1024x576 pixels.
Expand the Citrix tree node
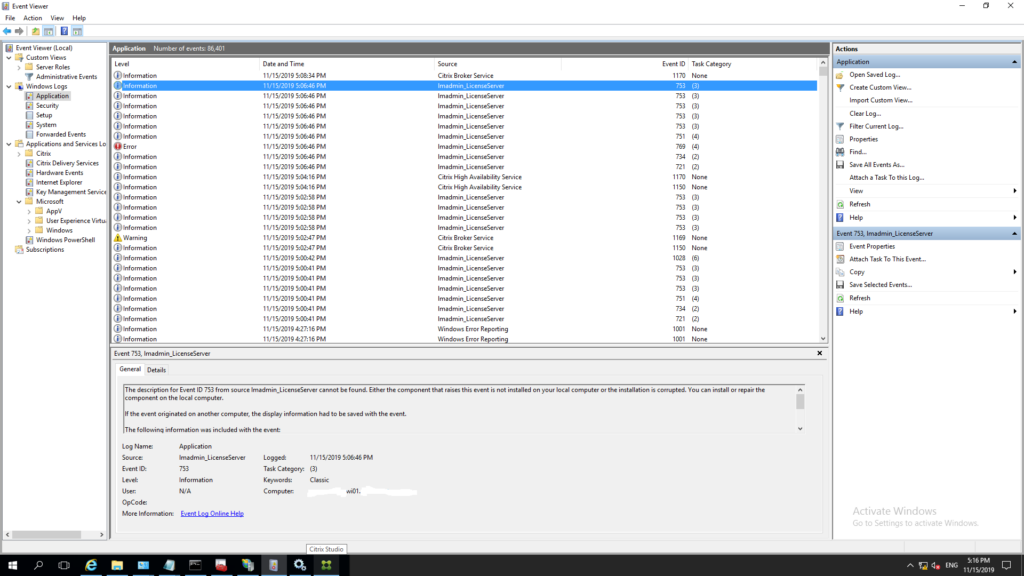(x=19, y=153)
